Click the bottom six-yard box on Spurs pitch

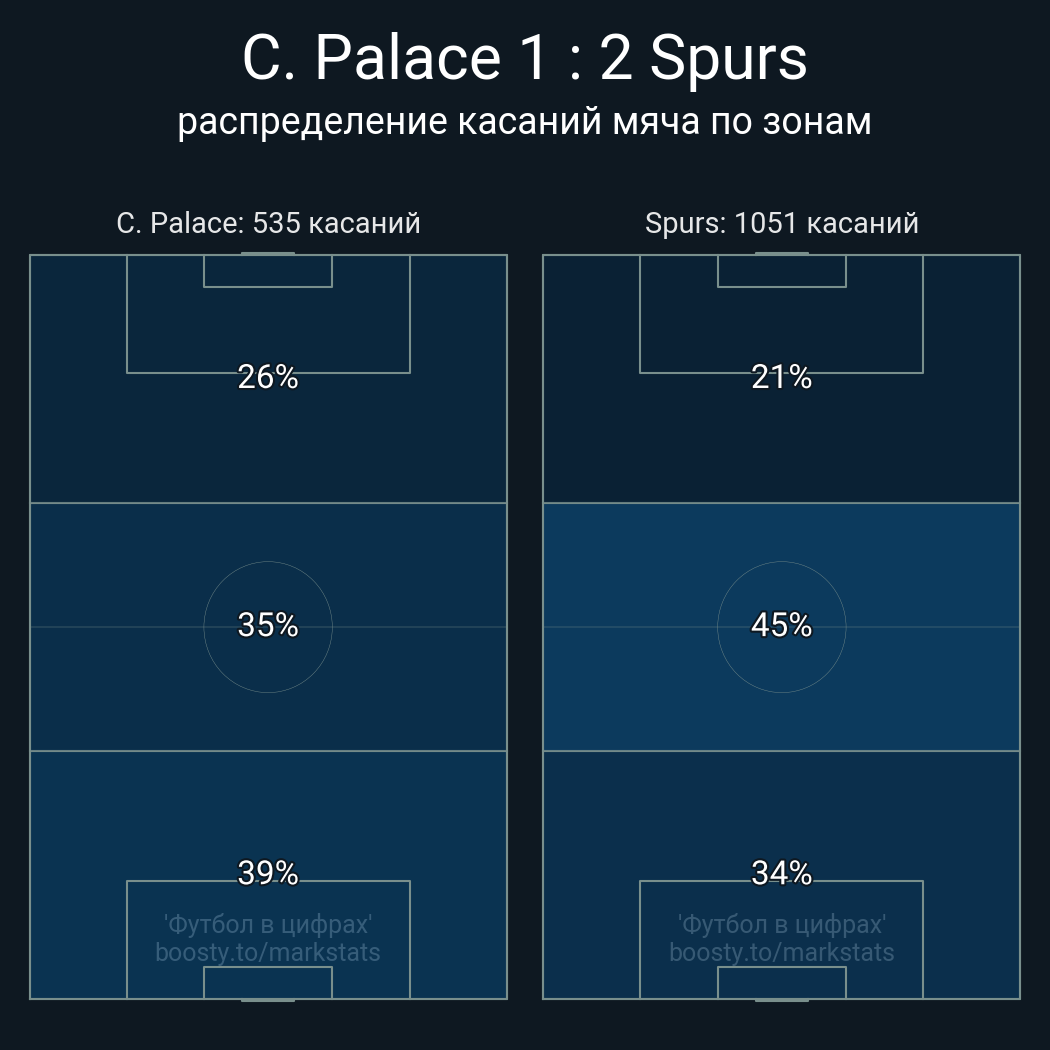coord(781,982)
